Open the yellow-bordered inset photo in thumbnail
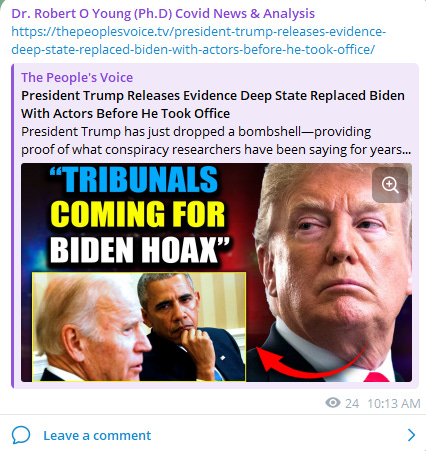This screenshot has height=451, width=426. pyautogui.click(x=139, y=327)
